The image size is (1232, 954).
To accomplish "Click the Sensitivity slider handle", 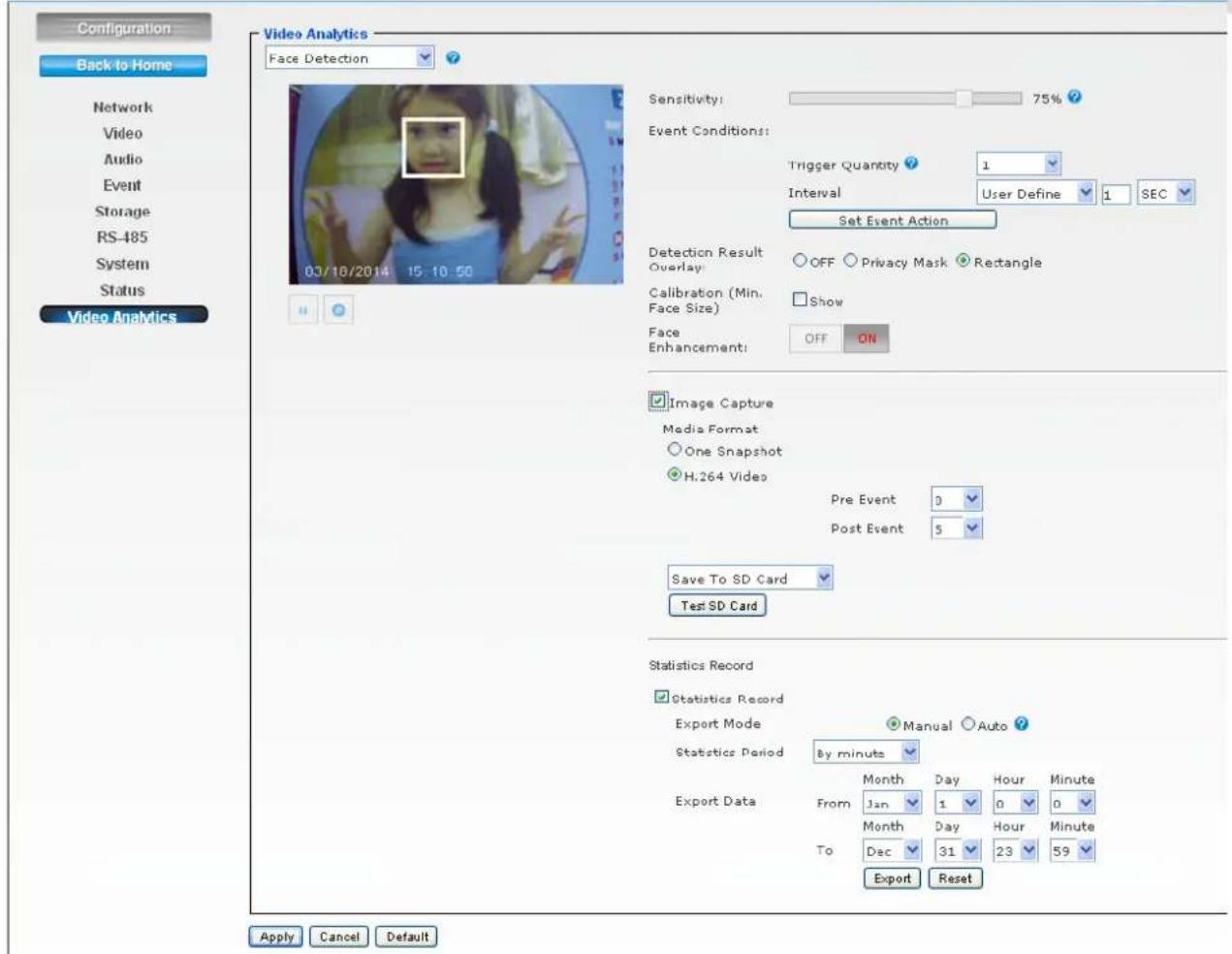I will (963, 98).
